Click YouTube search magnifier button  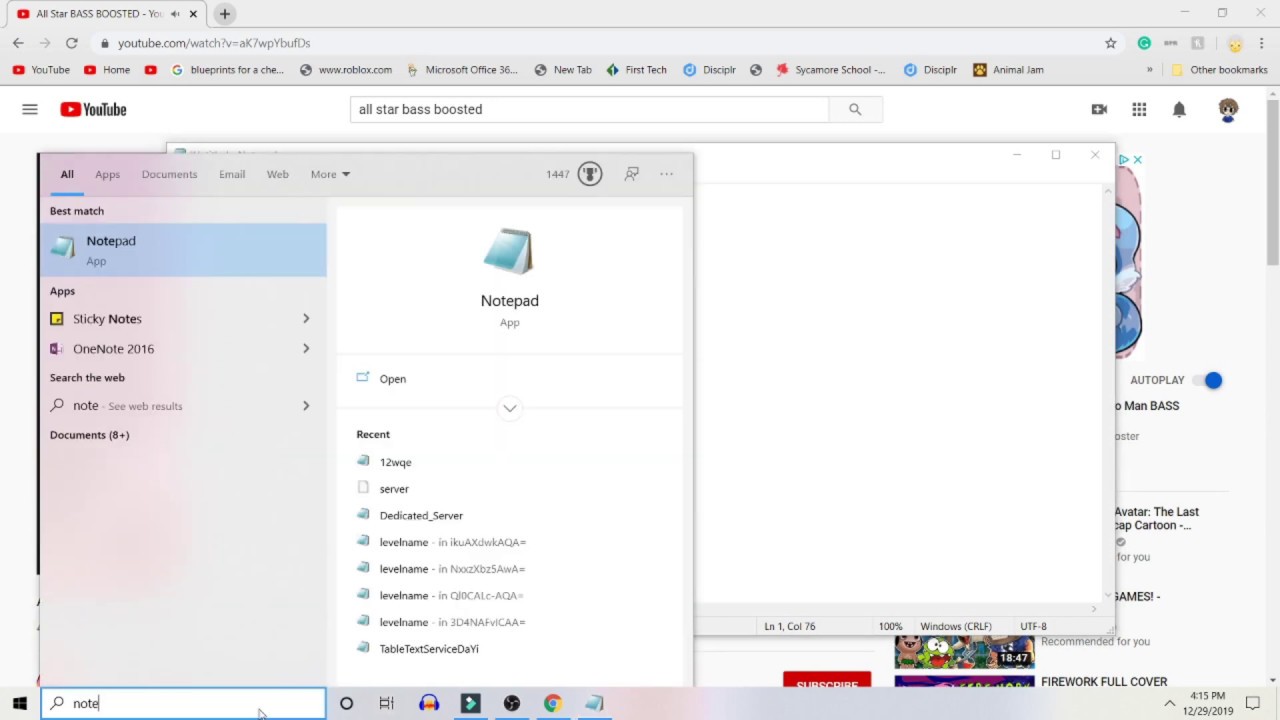coord(855,109)
